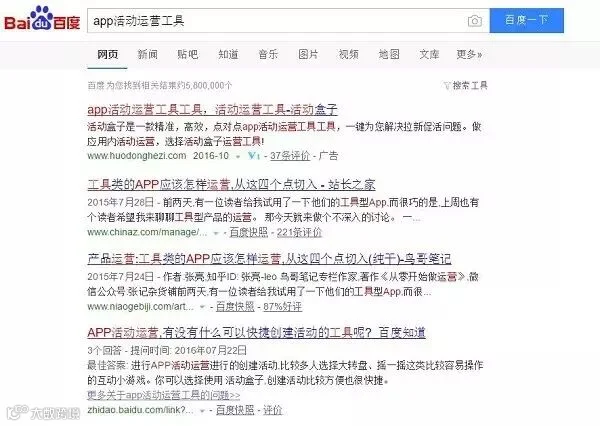Click 更多关于app活动运营工具的问题 link
The image size is (600, 426).
click(x=164, y=395)
